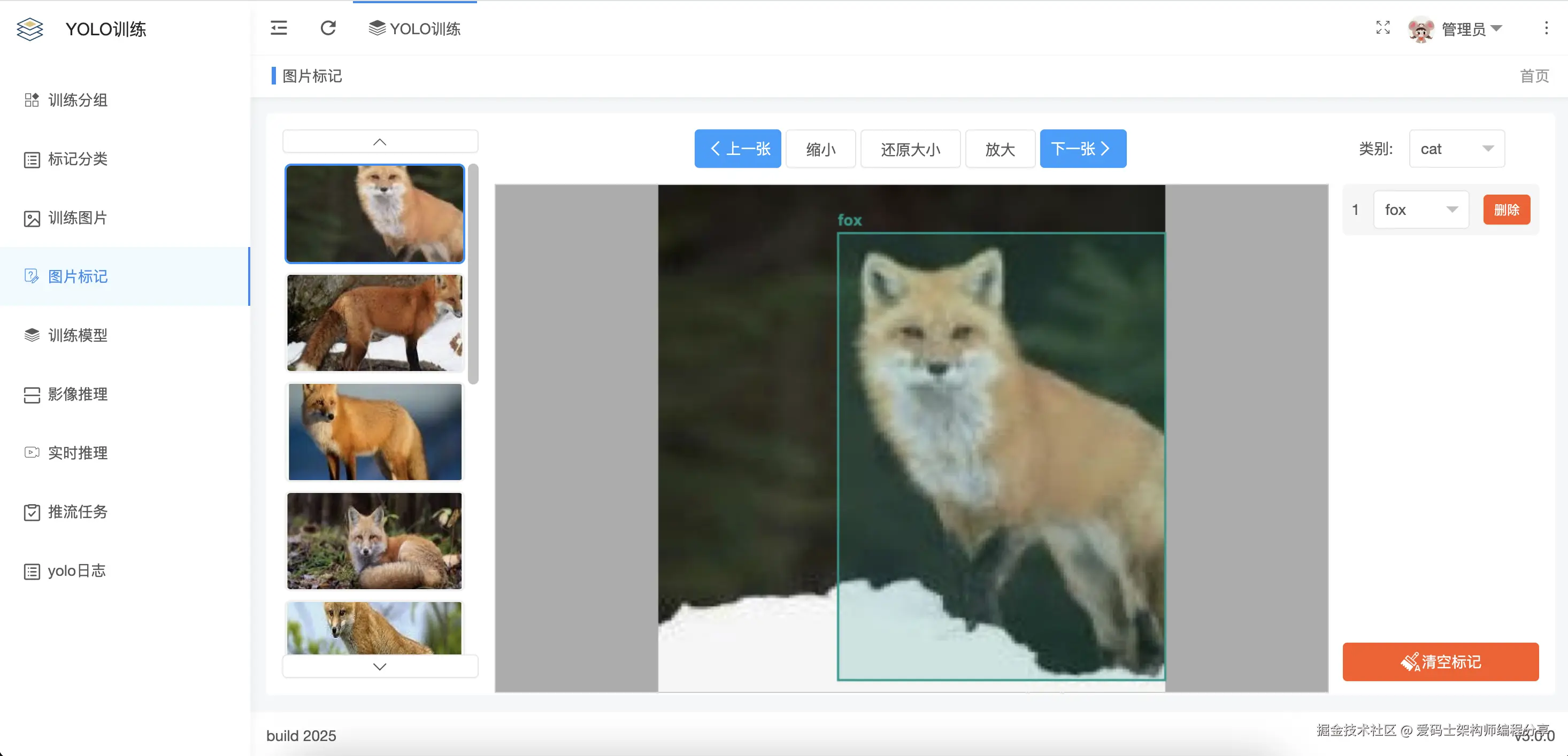Viewport: 1568px width, 756px height.
Task: Click the refresh page icon
Action: pyautogui.click(x=328, y=28)
